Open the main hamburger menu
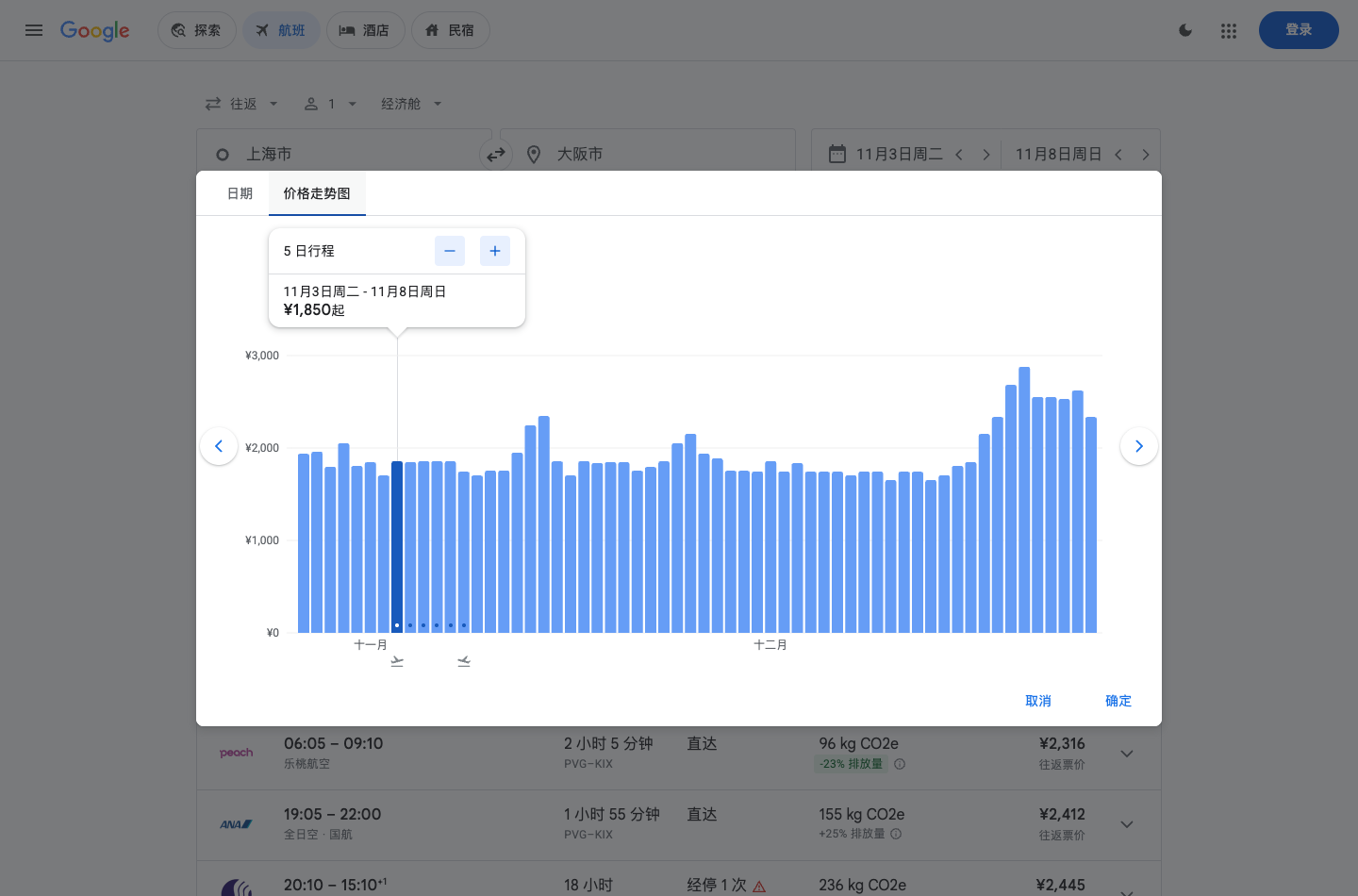 coord(34,30)
